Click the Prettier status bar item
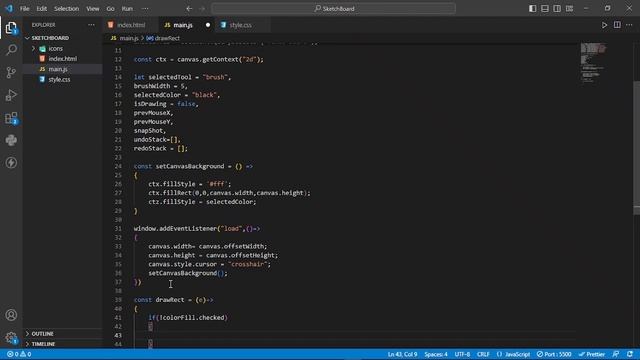This screenshot has width=640, height=360. (x=592, y=354)
